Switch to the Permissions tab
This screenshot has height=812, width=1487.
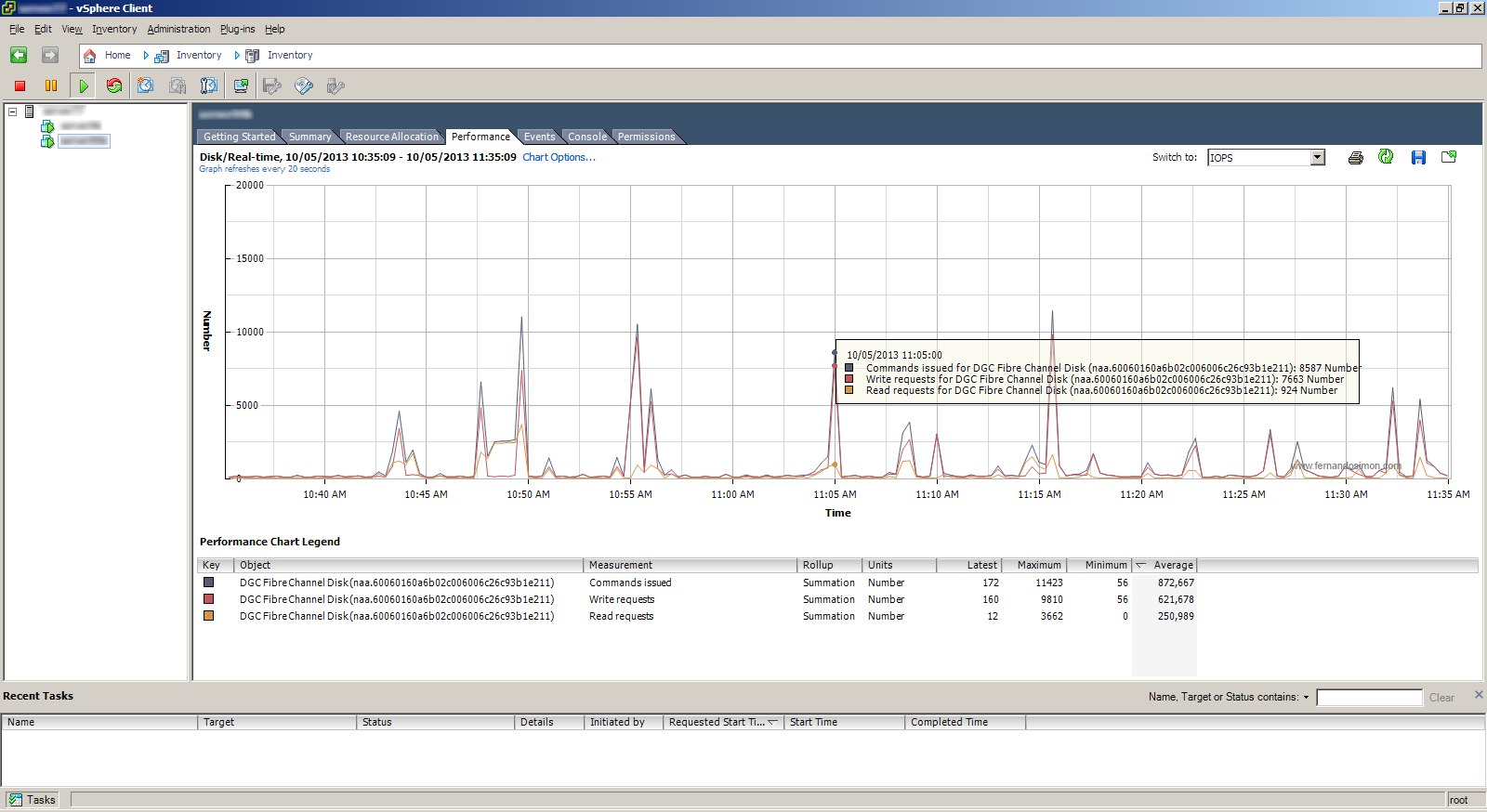point(646,137)
